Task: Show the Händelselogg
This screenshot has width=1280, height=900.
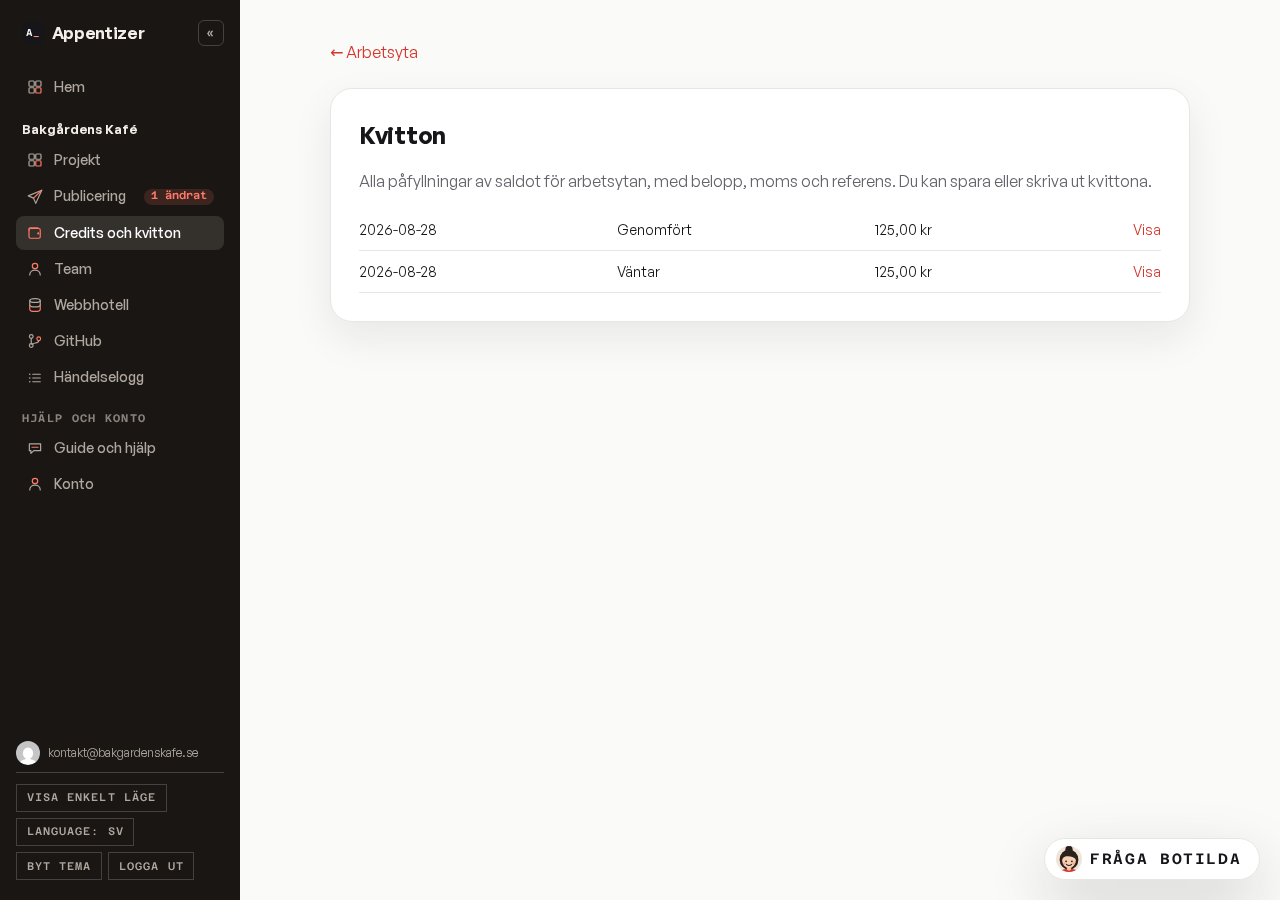Action: (120, 377)
